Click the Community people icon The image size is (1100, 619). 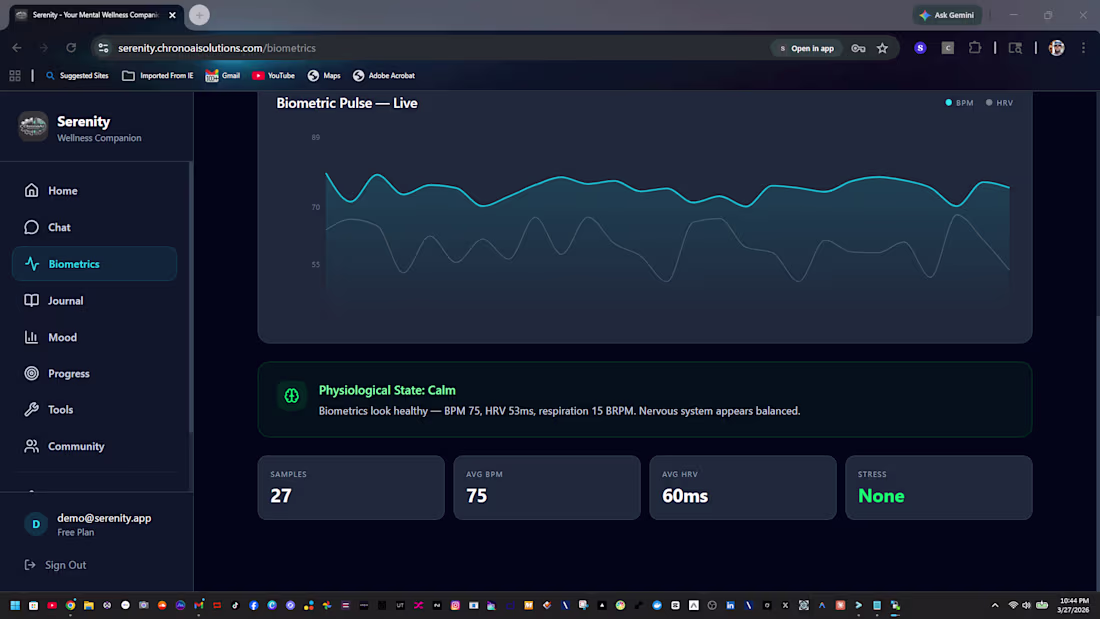[32, 446]
